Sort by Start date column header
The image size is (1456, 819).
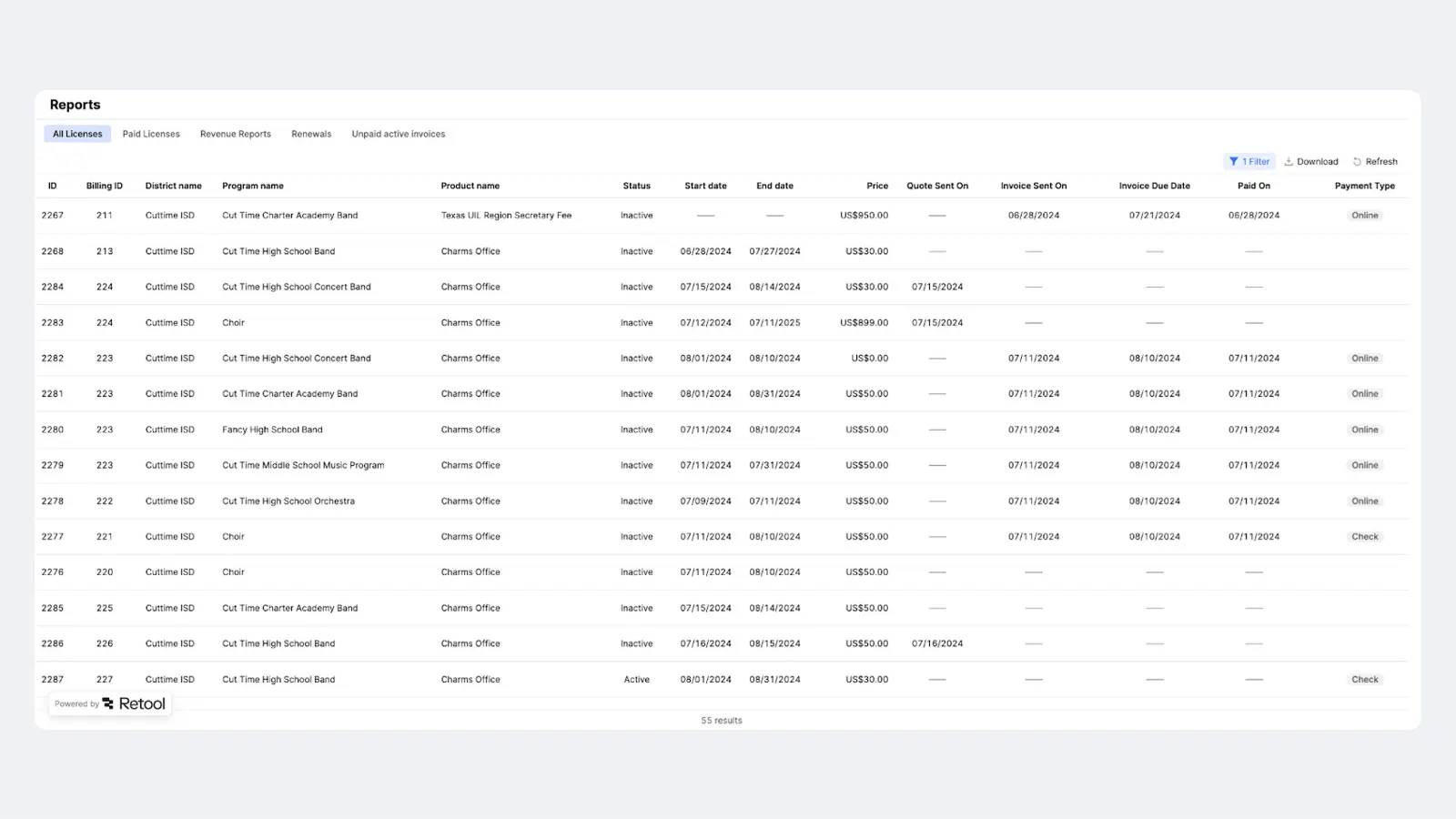point(706,186)
